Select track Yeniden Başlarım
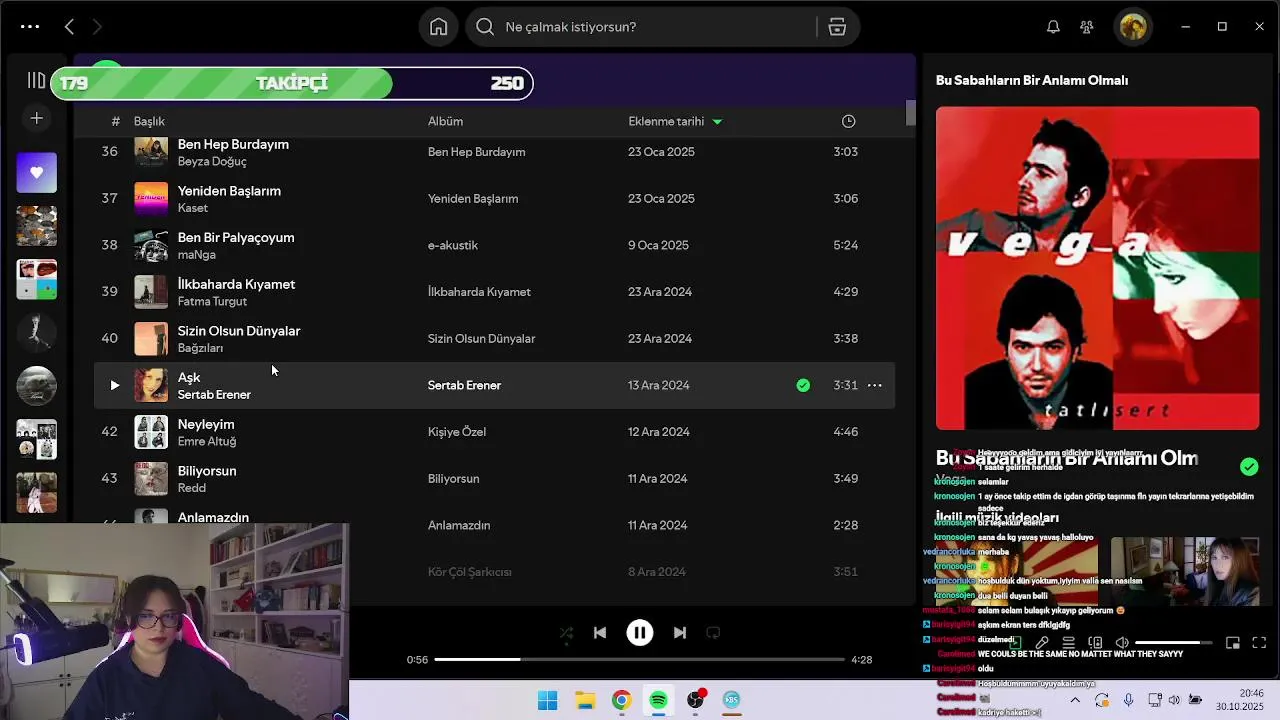This screenshot has height=720, width=1280. pos(229,190)
